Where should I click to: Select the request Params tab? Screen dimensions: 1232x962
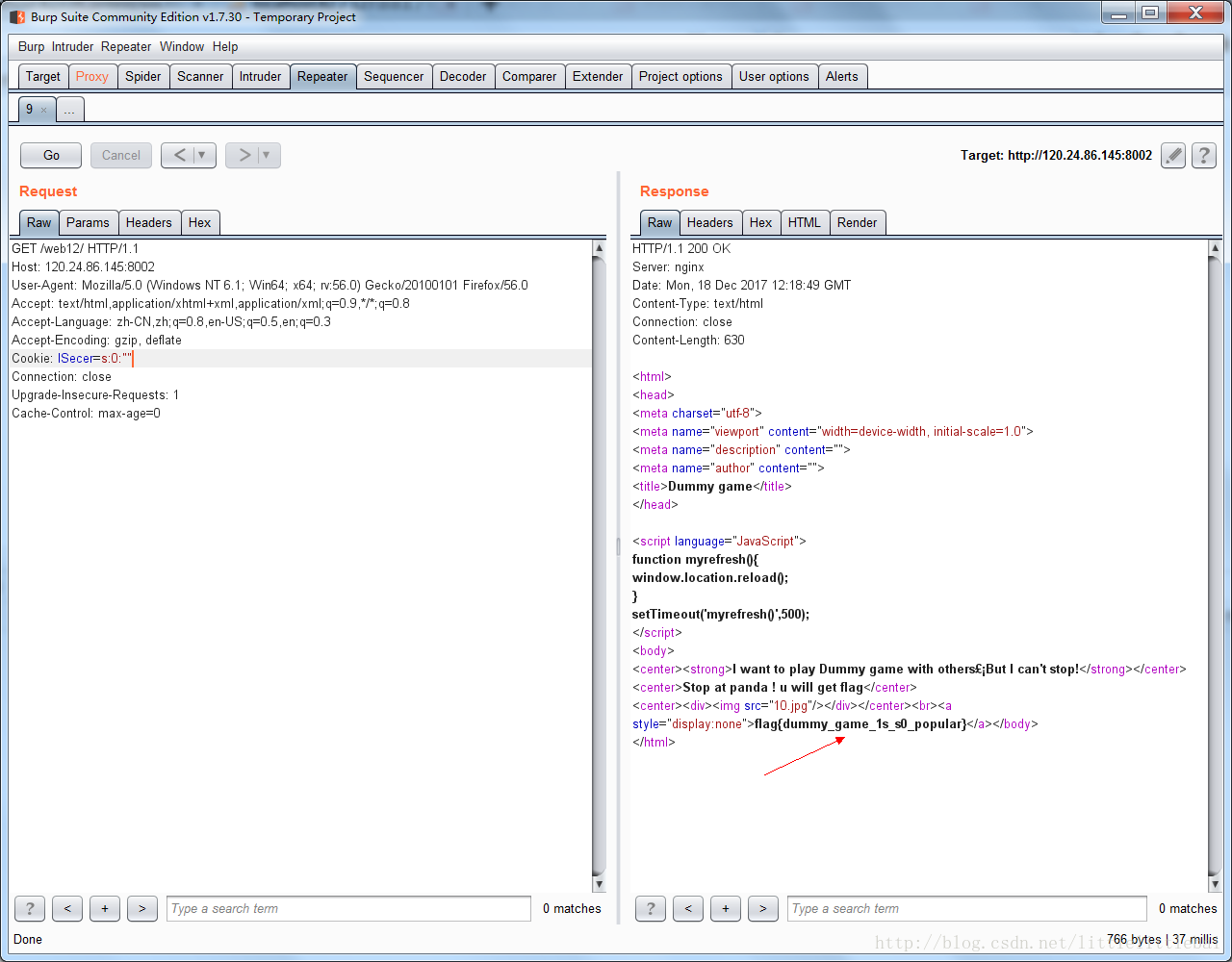pyautogui.click(x=89, y=222)
